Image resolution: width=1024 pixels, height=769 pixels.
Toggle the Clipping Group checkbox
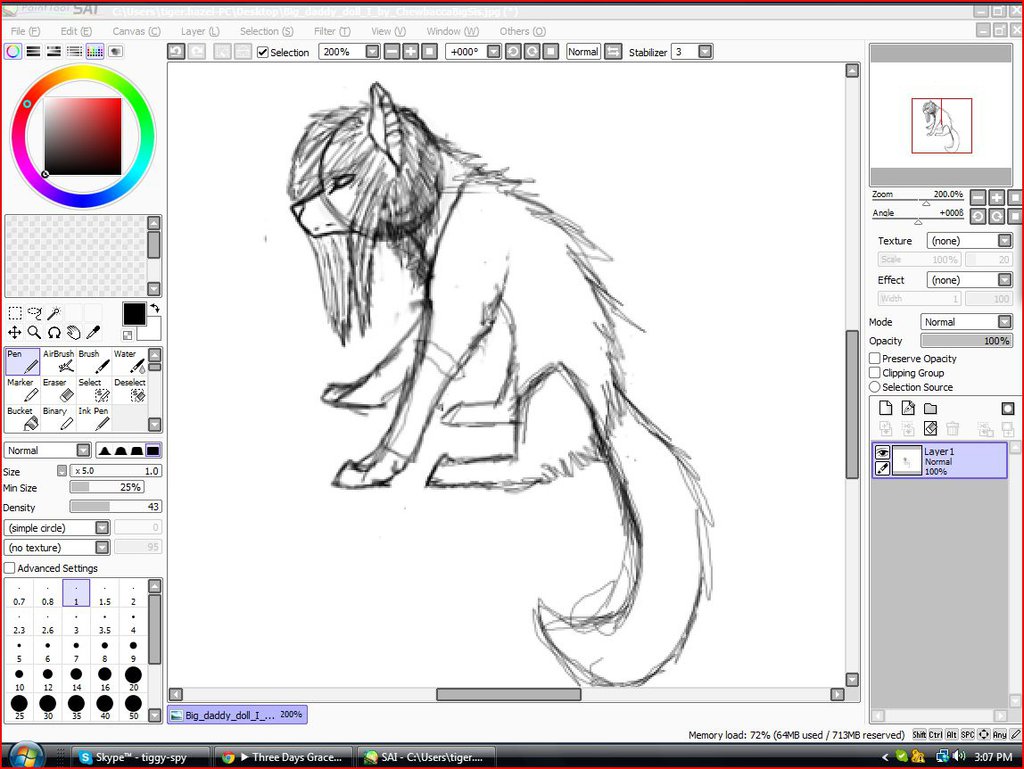[875, 373]
